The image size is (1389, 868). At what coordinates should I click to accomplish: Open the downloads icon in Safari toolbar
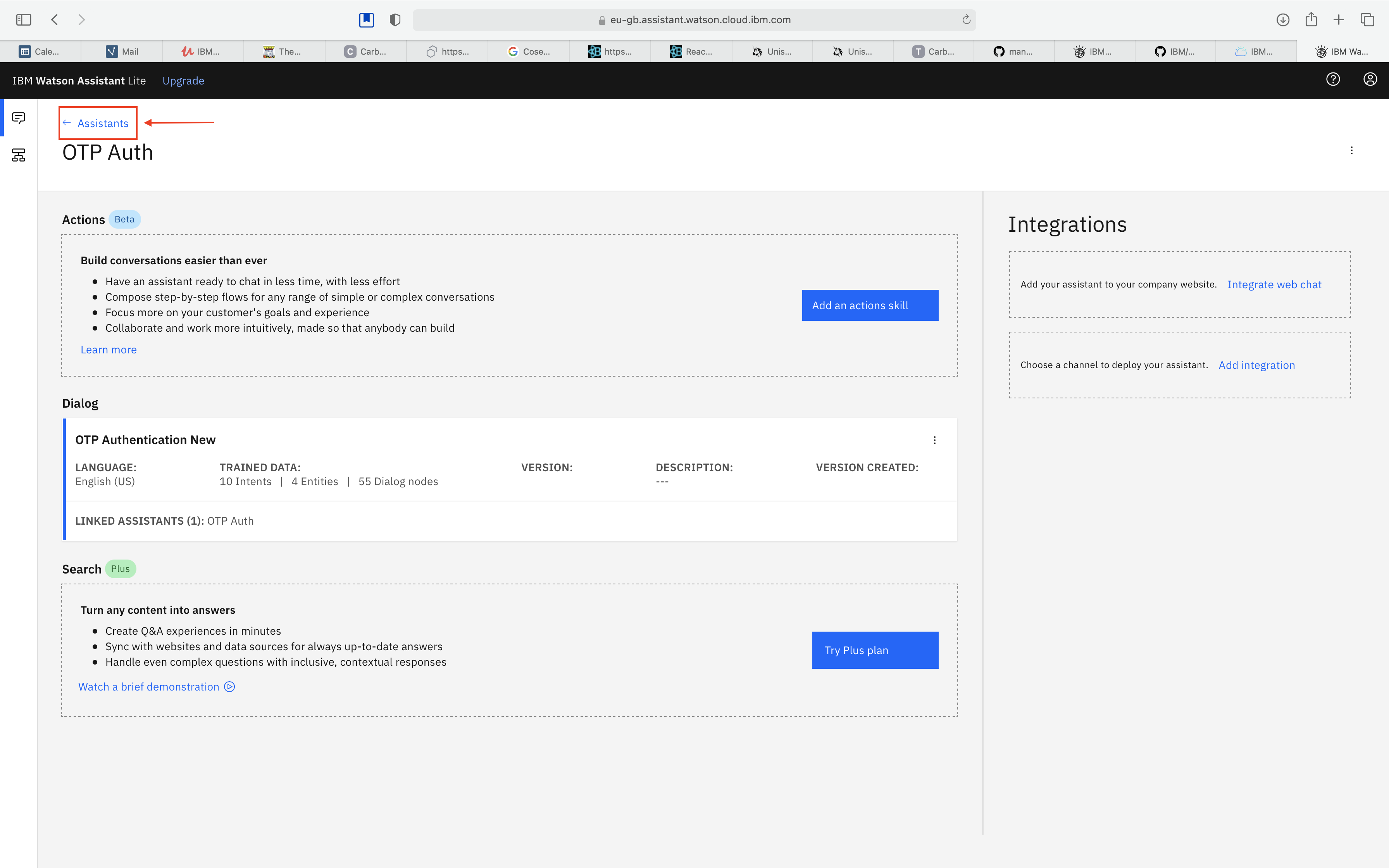(x=1283, y=19)
